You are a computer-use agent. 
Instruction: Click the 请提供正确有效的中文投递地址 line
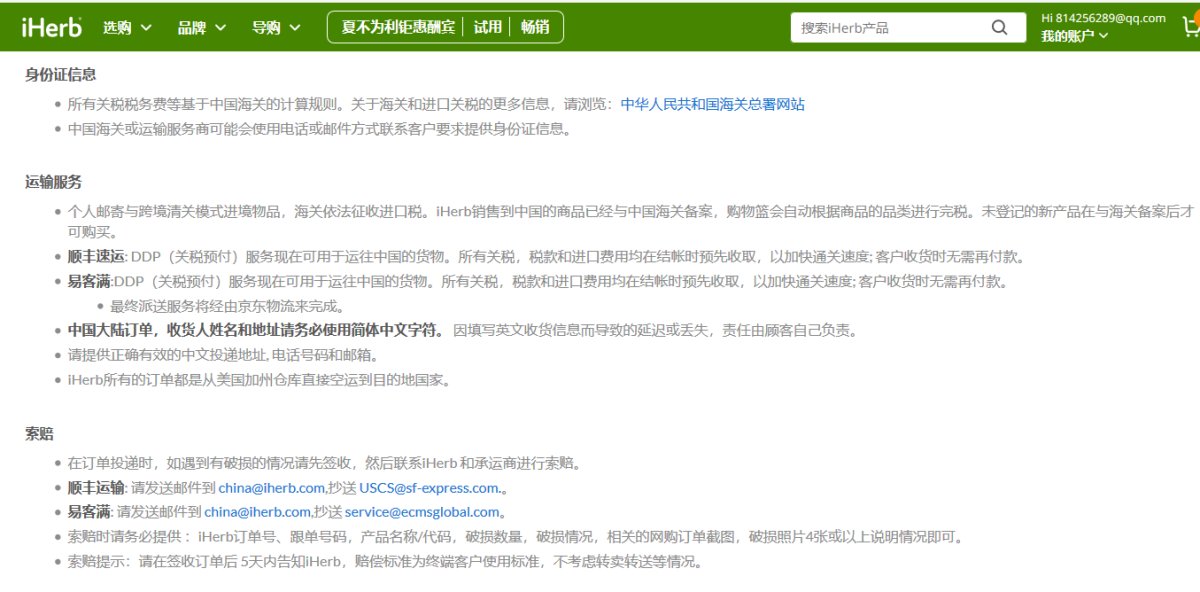click(x=223, y=355)
